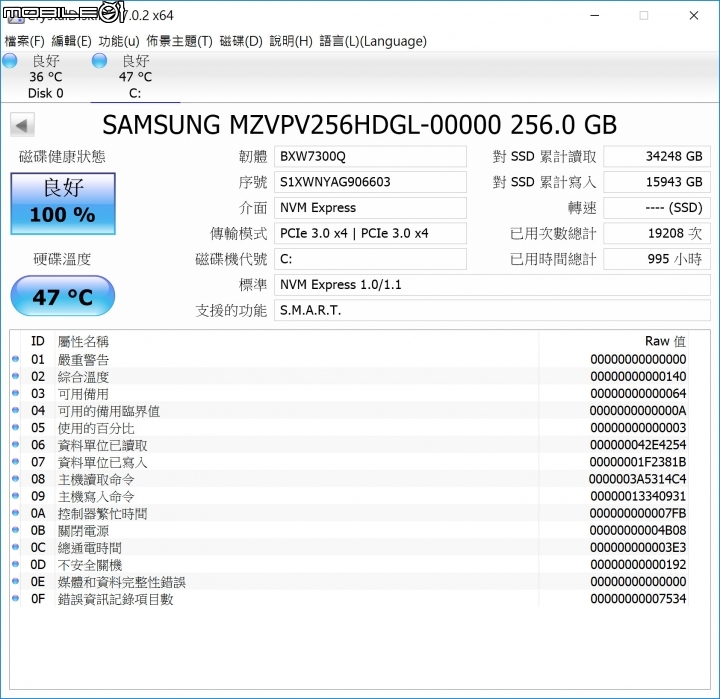The image size is (720, 699).
Task: Select the 錯誤資訊記錄項目數 attribute row
Action: click(349, 598)
